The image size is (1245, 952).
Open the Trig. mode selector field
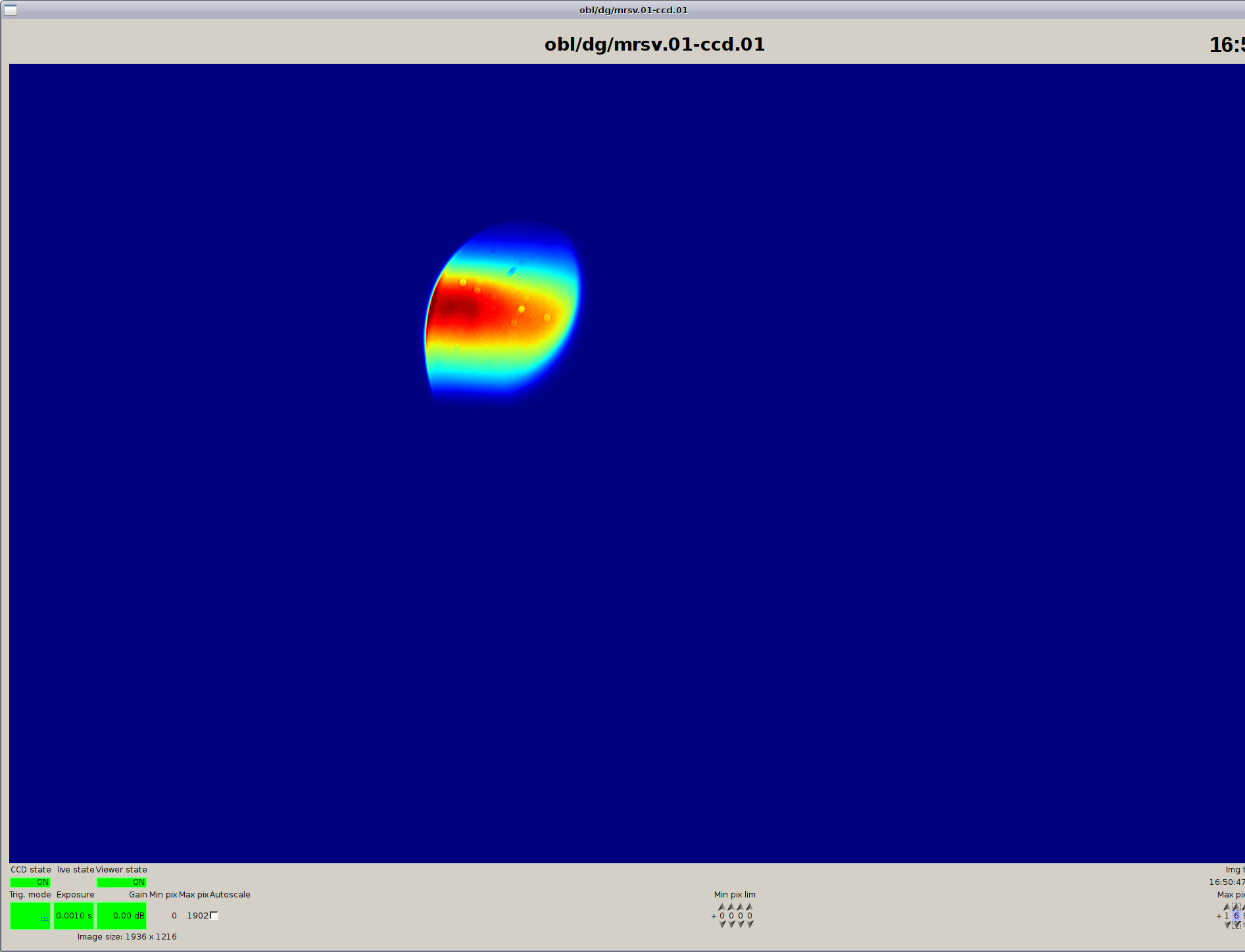click(30, 916)
